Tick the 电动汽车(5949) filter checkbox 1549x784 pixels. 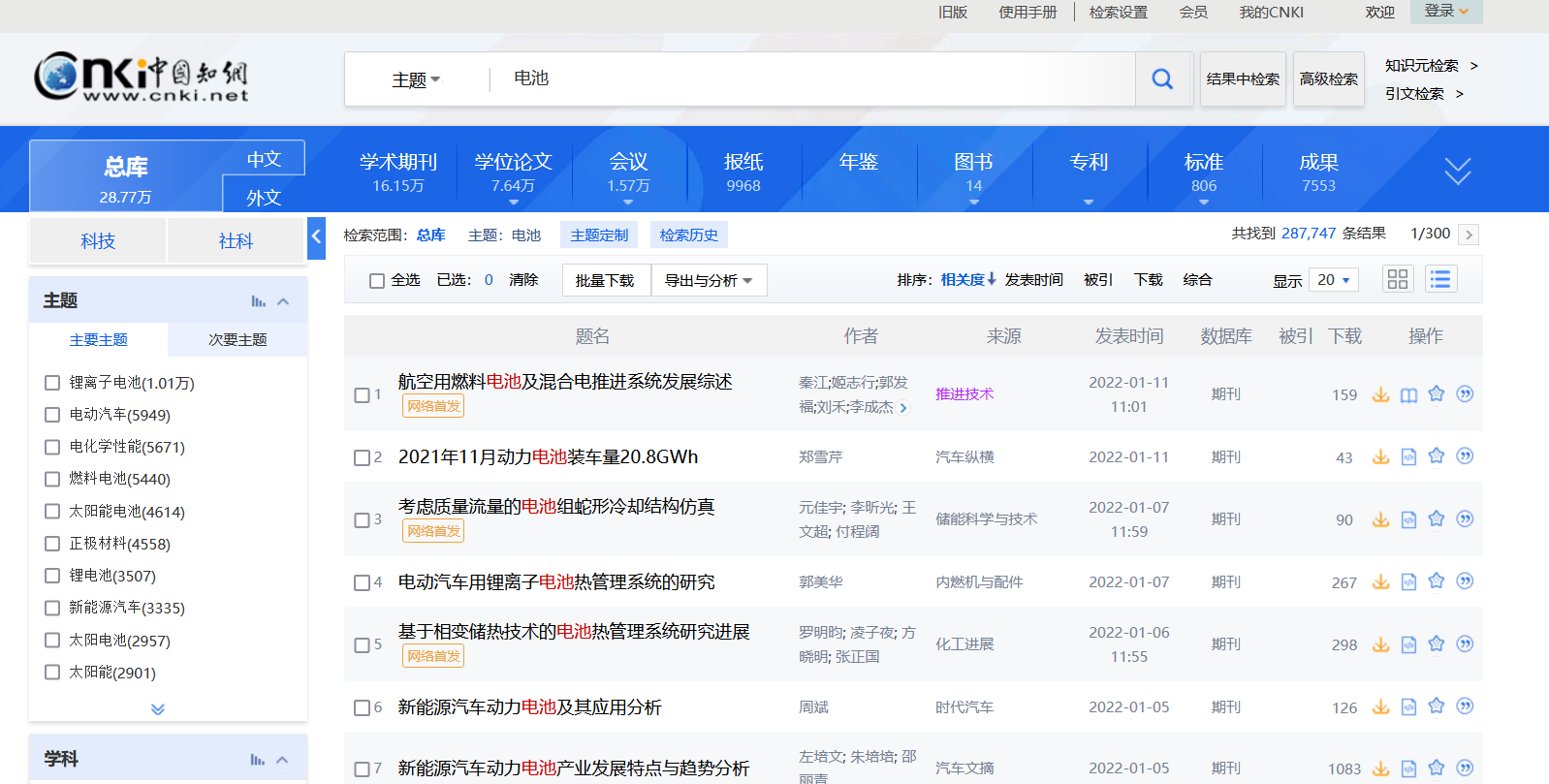52,415
